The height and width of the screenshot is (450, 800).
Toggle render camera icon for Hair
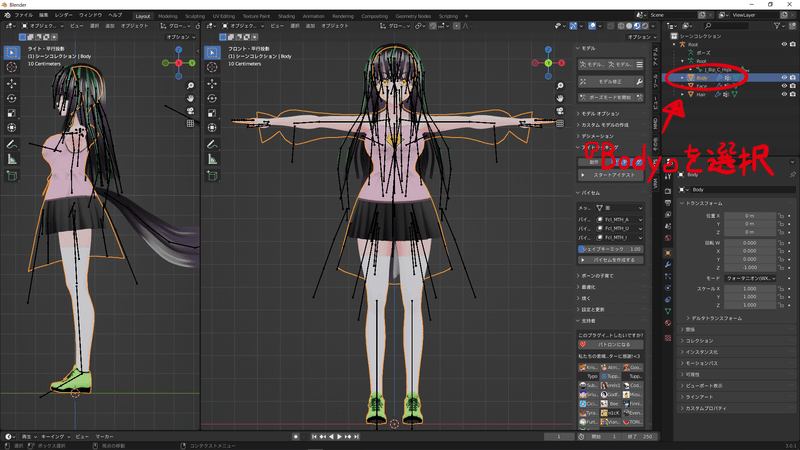793,94
